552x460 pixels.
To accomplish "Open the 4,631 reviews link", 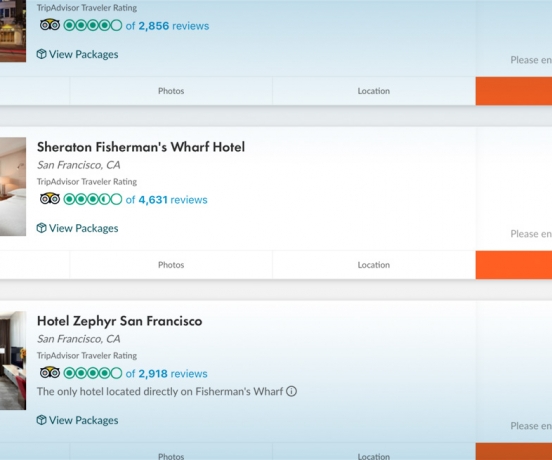I will 167,200.
